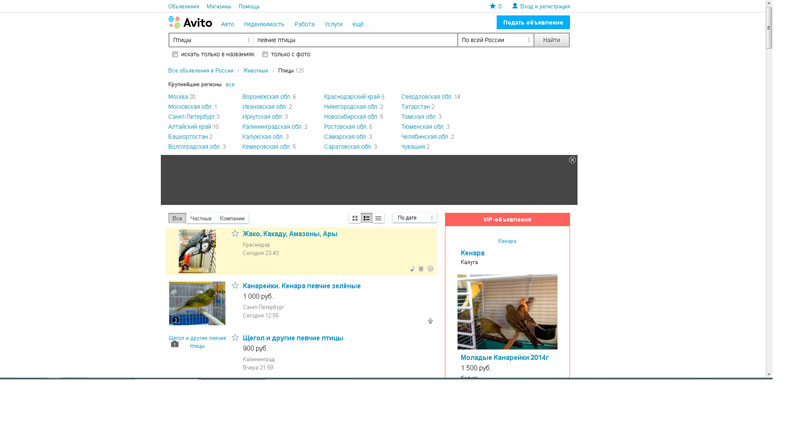Viewport: 800px width, 439px height.
Task: Open favorites via the star icon in header
Action: [492, 6]
